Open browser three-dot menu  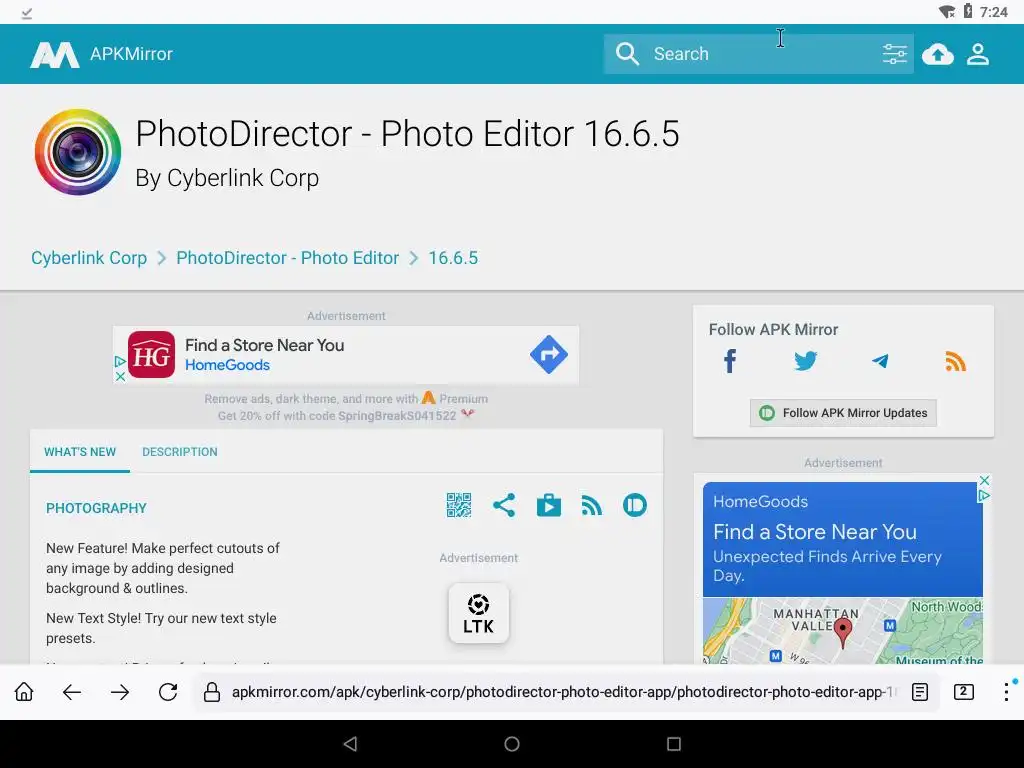[1006, 692]
